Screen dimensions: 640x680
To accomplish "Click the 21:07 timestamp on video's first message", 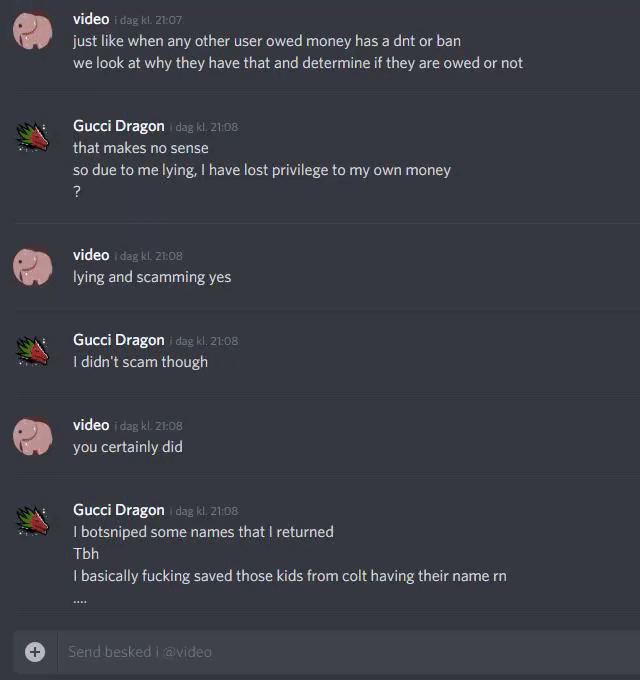I will (x=148, y=20).
